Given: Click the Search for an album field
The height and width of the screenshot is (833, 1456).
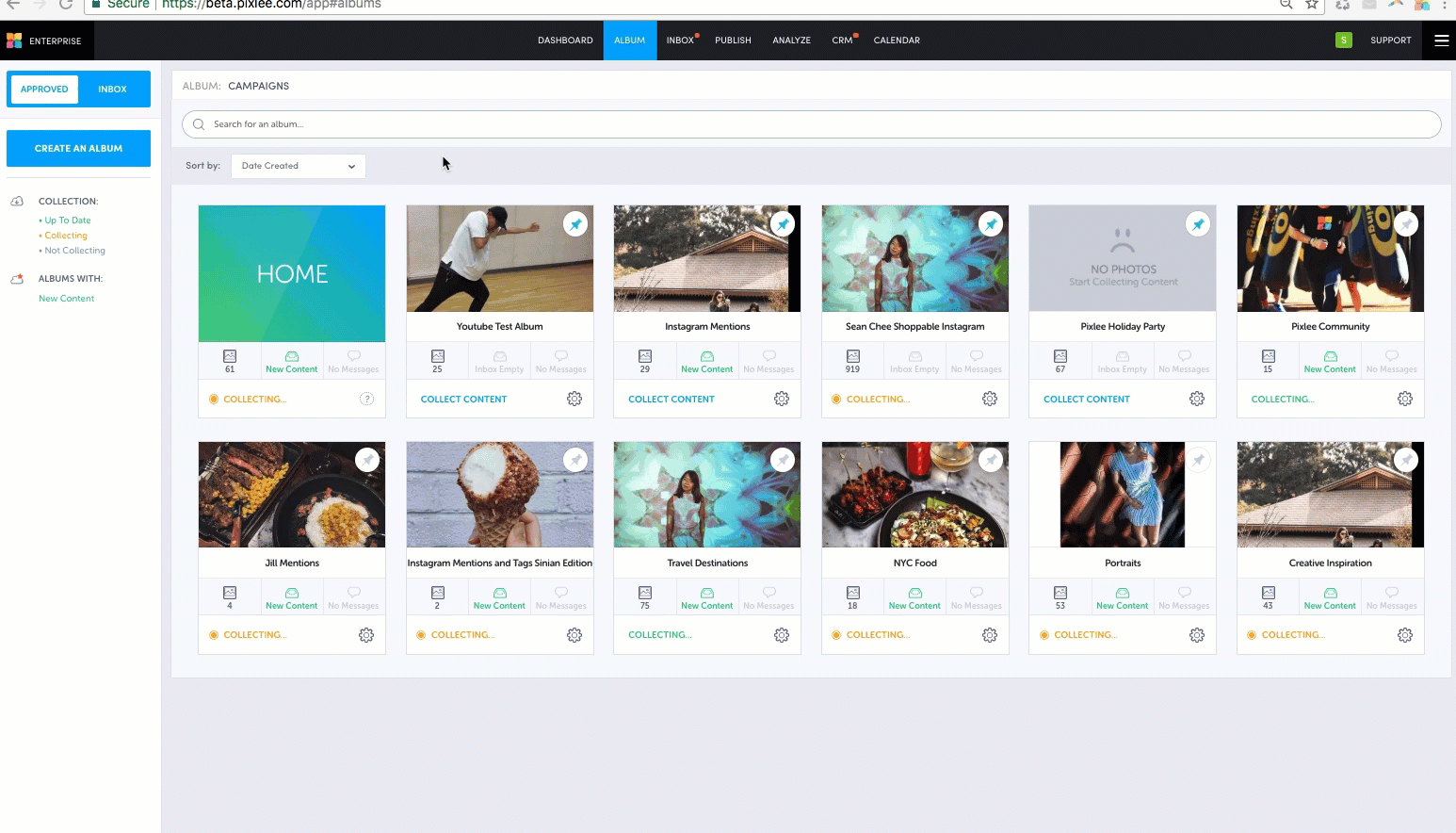Looking at the screenshot, I should [x=810, y=124].
